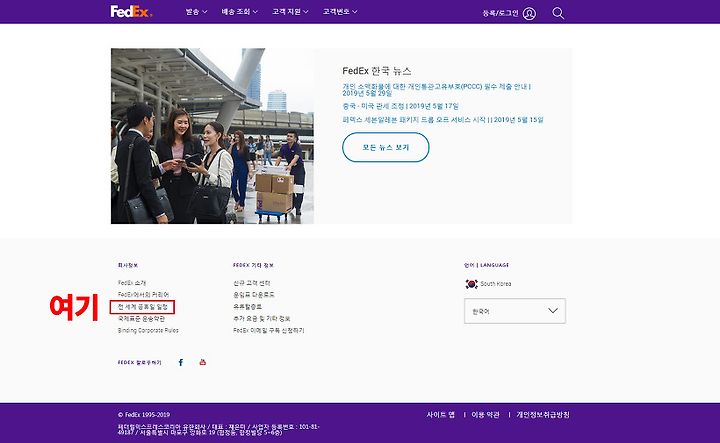
Task: Open the 추가 요금 및 기타 정보 link
Action: point(262,319)
